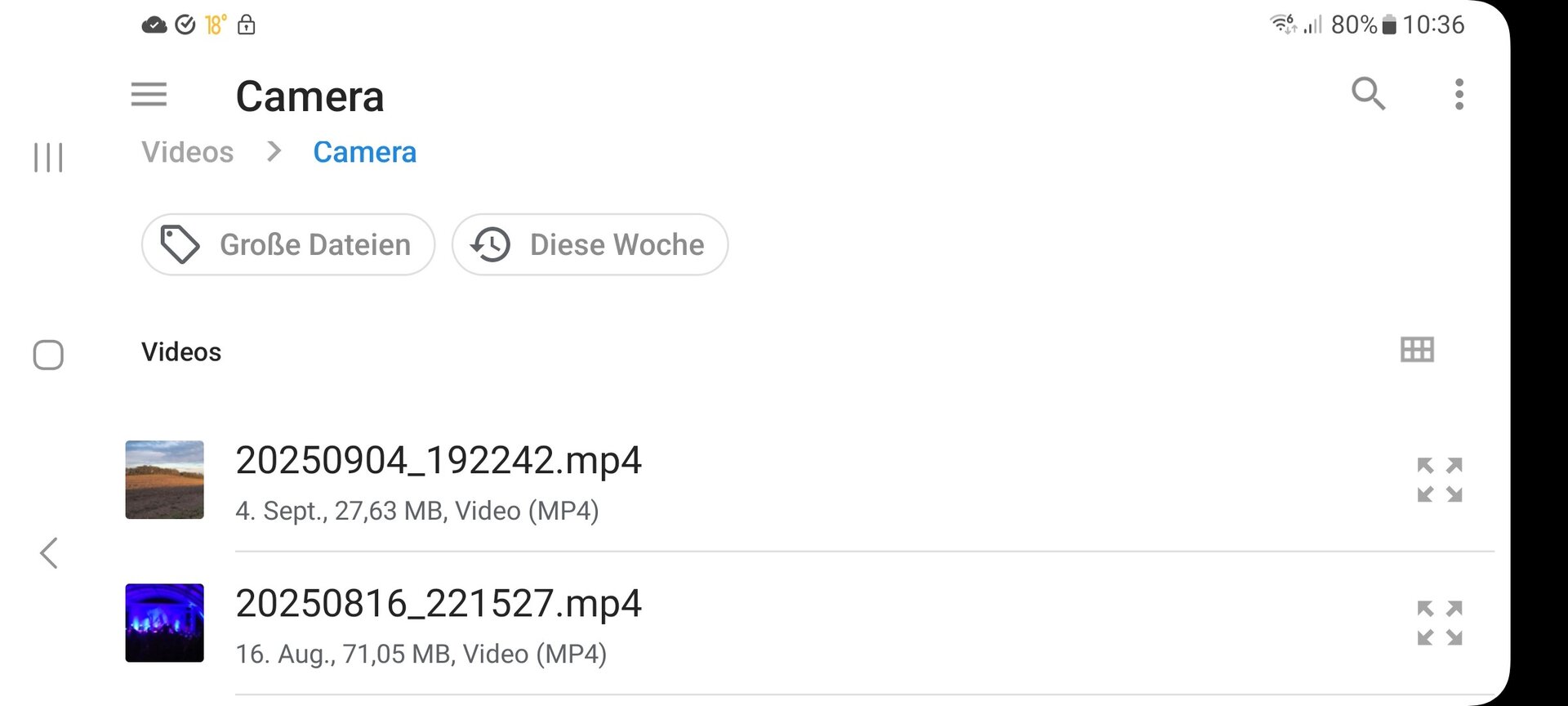This screenshot has width=1568, height=706.
Task: Expand fullscreen icon for 20250816_221527.mp4
Action: click(1439, 623)
